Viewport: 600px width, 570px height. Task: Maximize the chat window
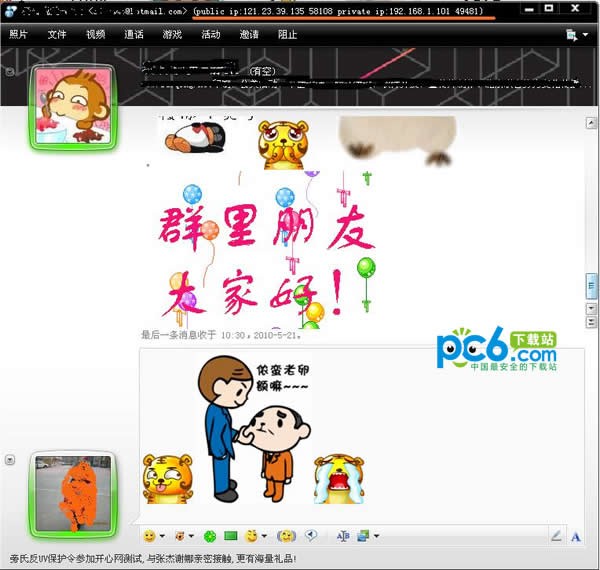(549, 8)
